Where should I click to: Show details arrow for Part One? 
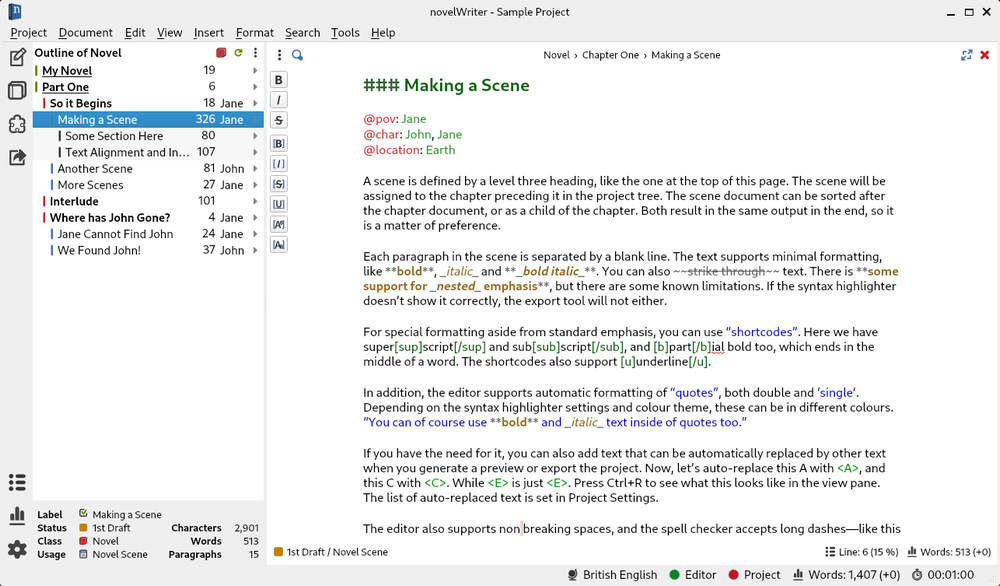255,87
